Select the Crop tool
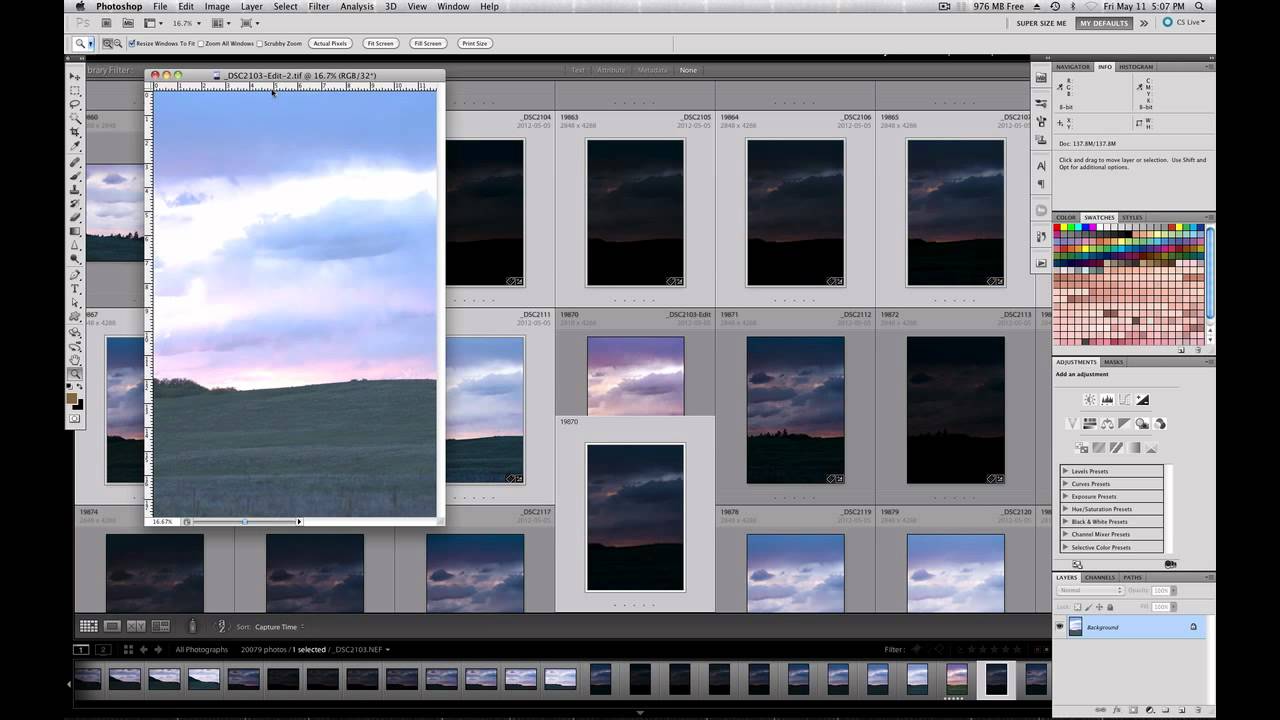Image resolution: width=1280 pixels, height=720 pixels. pyautogui.click(x=75, y=132)
